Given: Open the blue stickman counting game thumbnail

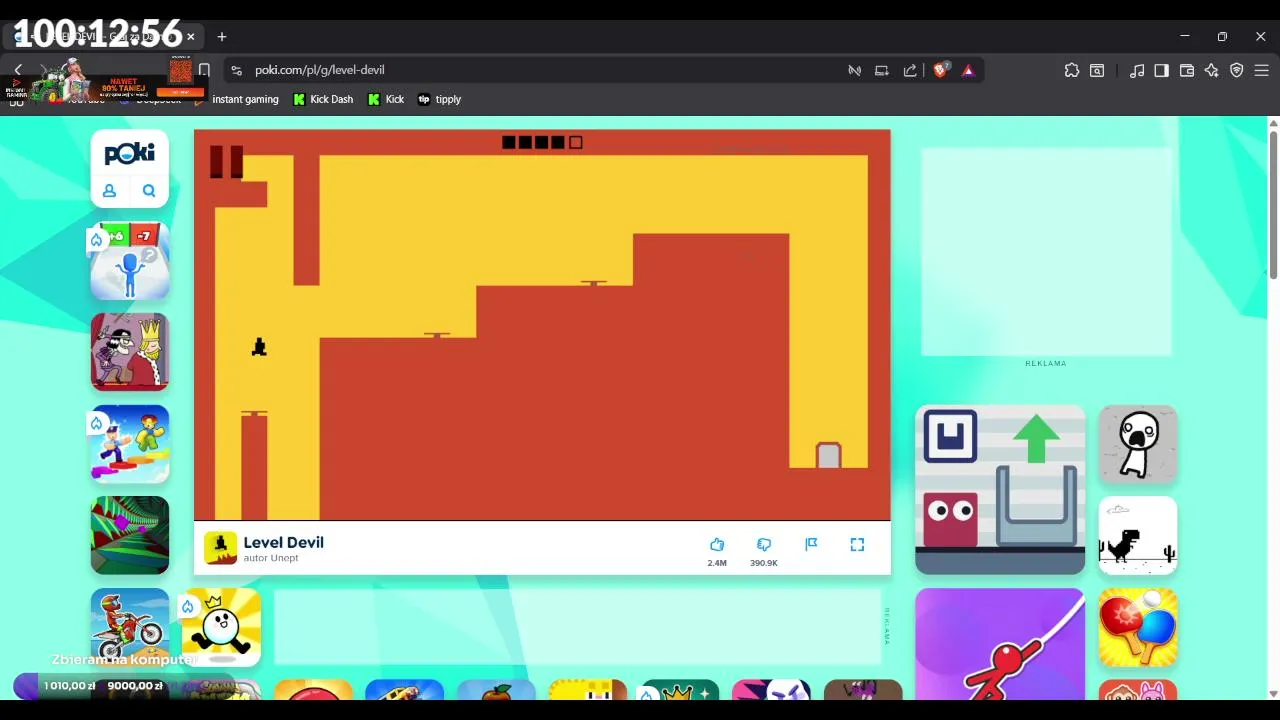Looking at the screenshot, I should click(130, 261).
